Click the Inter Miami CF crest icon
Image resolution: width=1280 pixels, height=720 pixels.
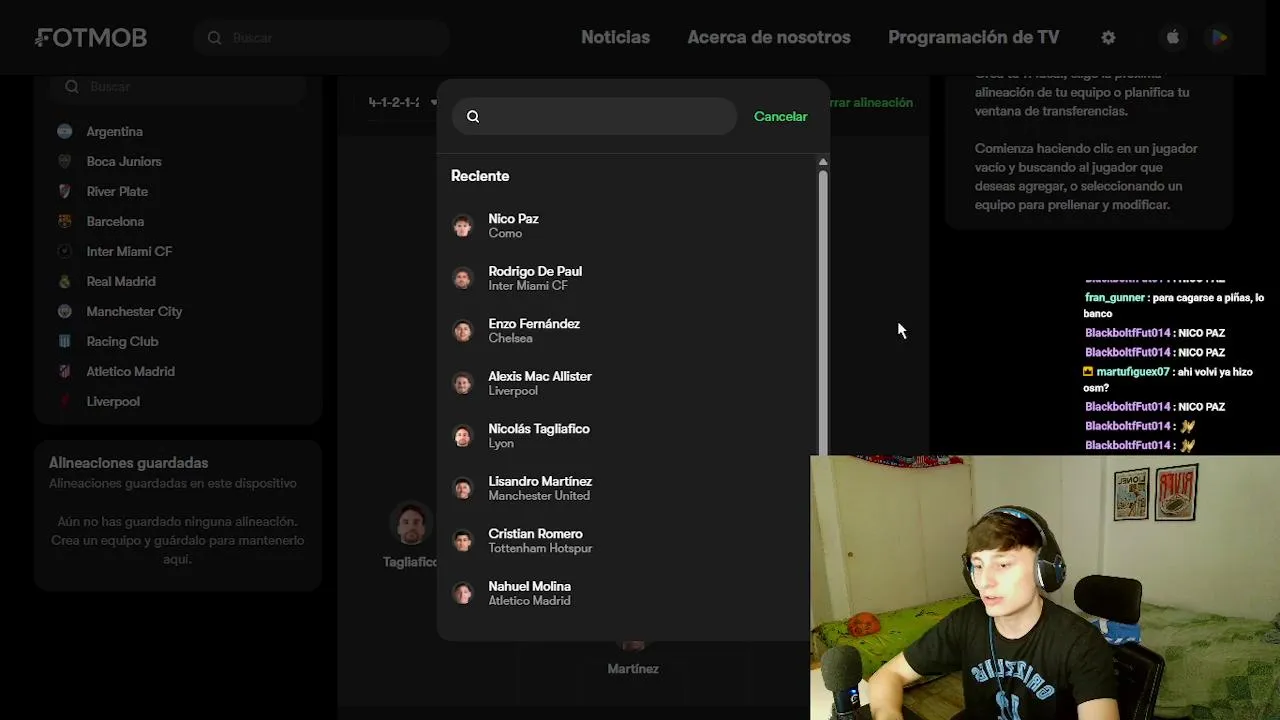point(65,251)
